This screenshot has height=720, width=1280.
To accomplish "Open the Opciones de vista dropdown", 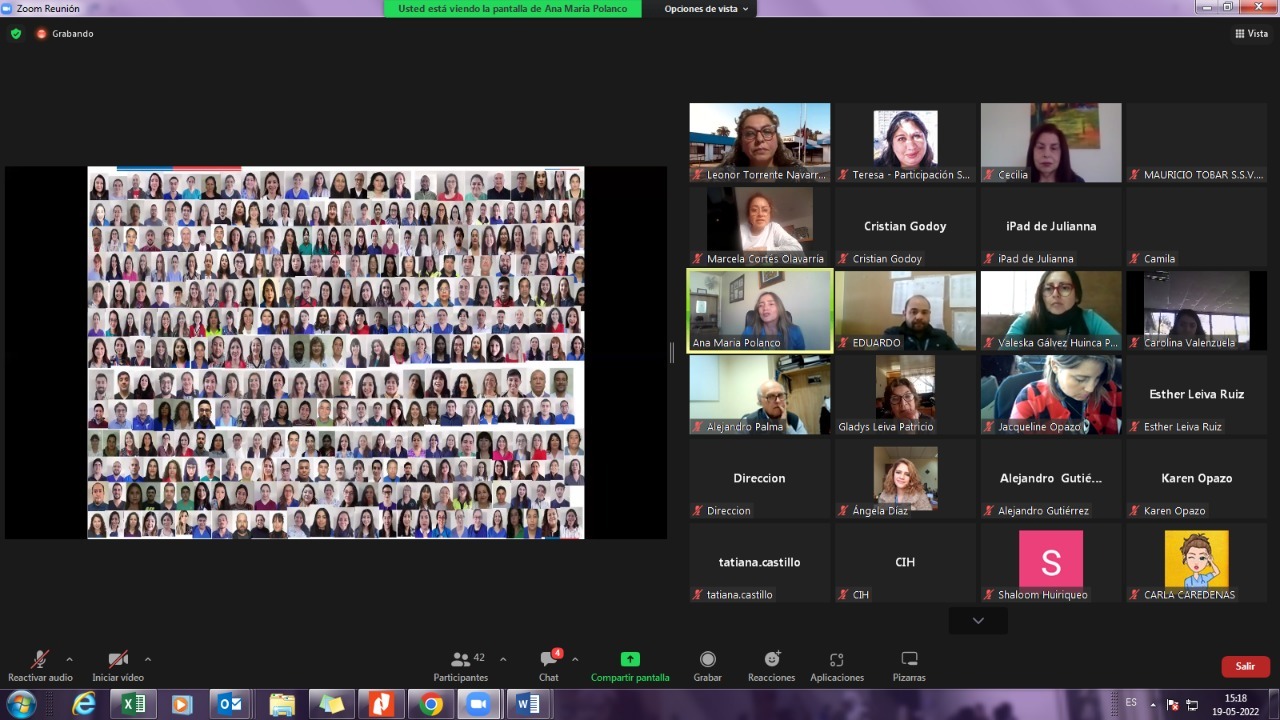I will pyautogui.click(x=706, y=9).
